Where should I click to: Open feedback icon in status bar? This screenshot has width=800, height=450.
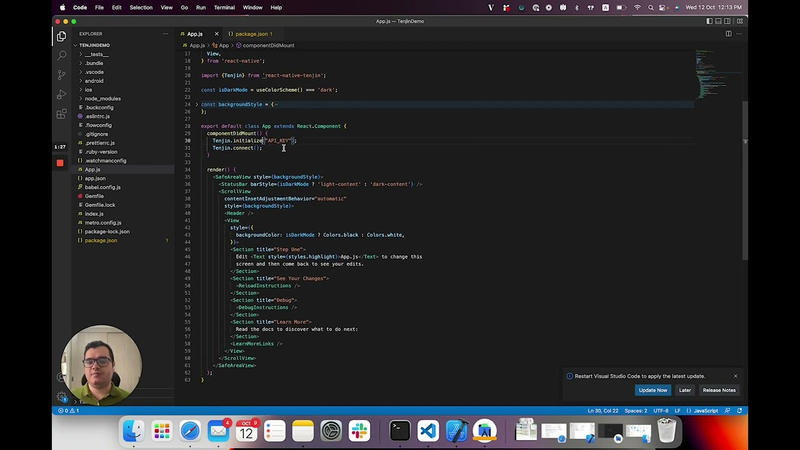point(728,411)
